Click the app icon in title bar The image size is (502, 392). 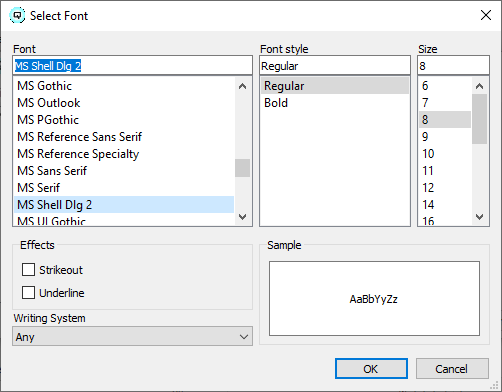click(17, 15)
